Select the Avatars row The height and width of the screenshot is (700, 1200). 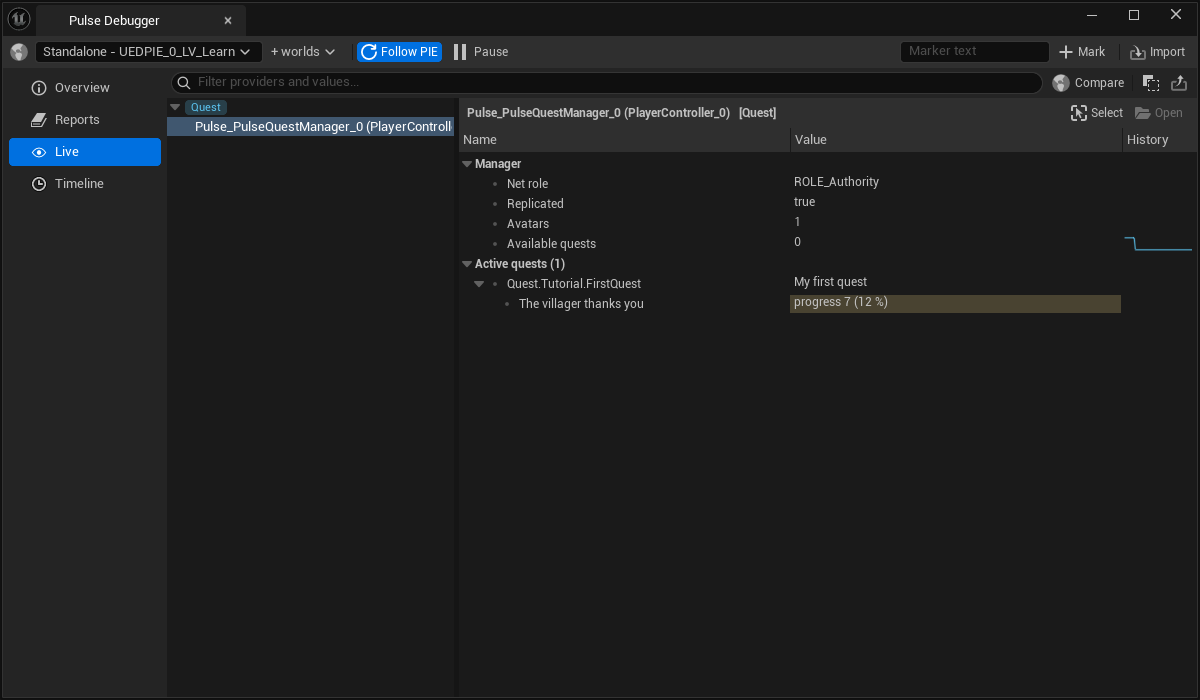(x=828, y=223)
